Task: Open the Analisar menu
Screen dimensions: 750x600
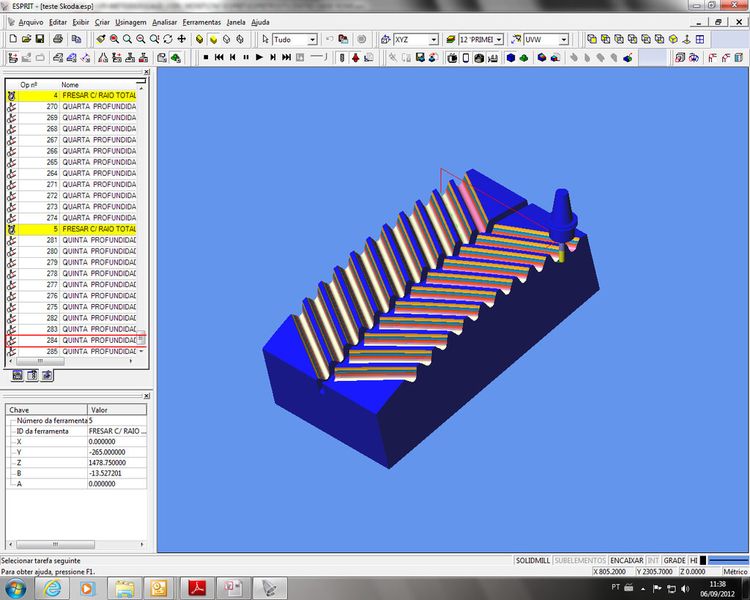Action: click(164, 22)
